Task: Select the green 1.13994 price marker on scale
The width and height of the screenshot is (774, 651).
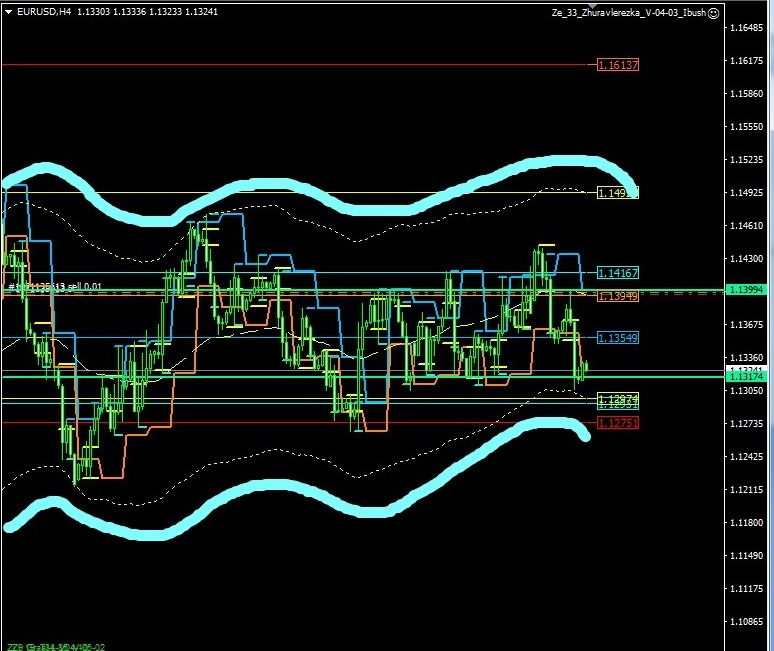Action: pos(748,289)
